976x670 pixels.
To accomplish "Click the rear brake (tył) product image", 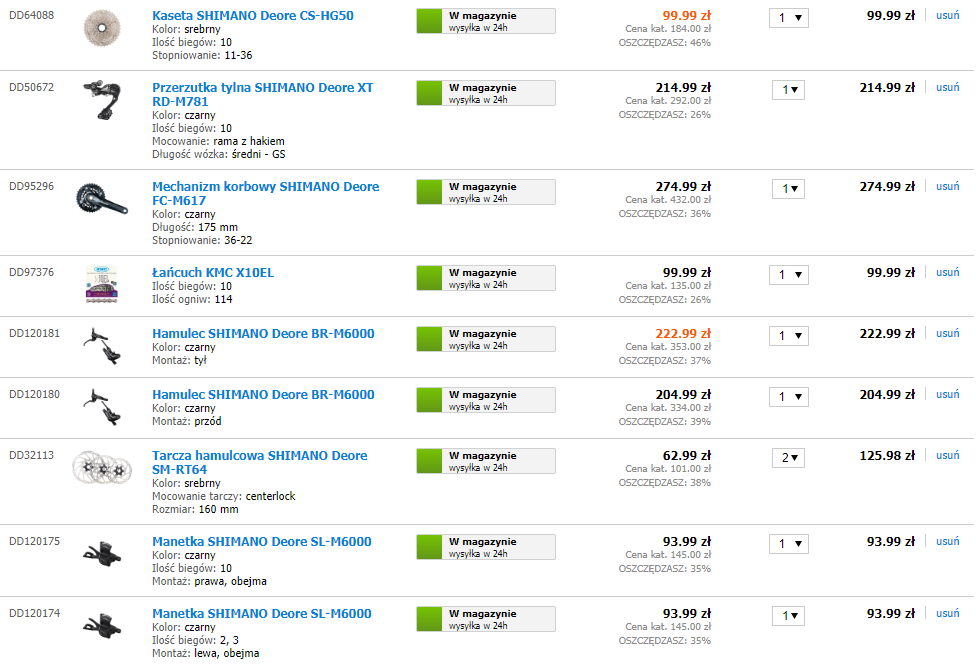I will coord(102,341).
